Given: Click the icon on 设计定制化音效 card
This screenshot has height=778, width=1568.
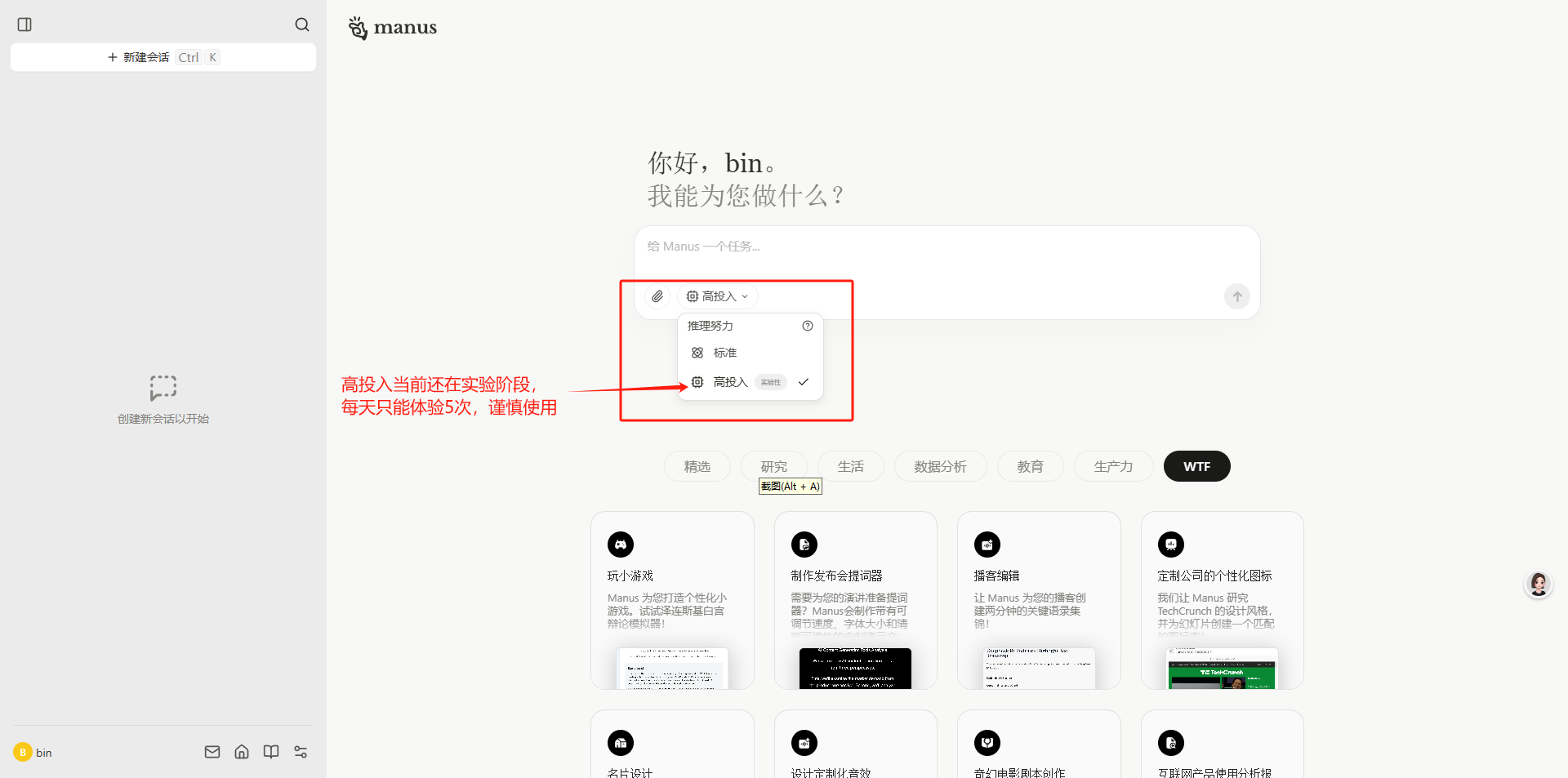Looking at the screenshot, I should [x=804, y=743].
